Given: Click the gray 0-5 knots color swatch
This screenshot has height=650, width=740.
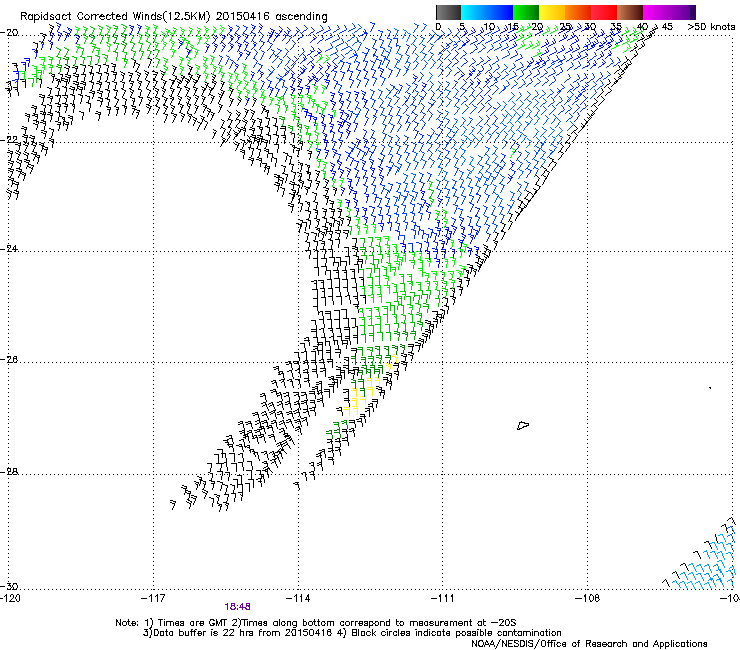Looking at the screenshot, I should [x=448, y=12].
